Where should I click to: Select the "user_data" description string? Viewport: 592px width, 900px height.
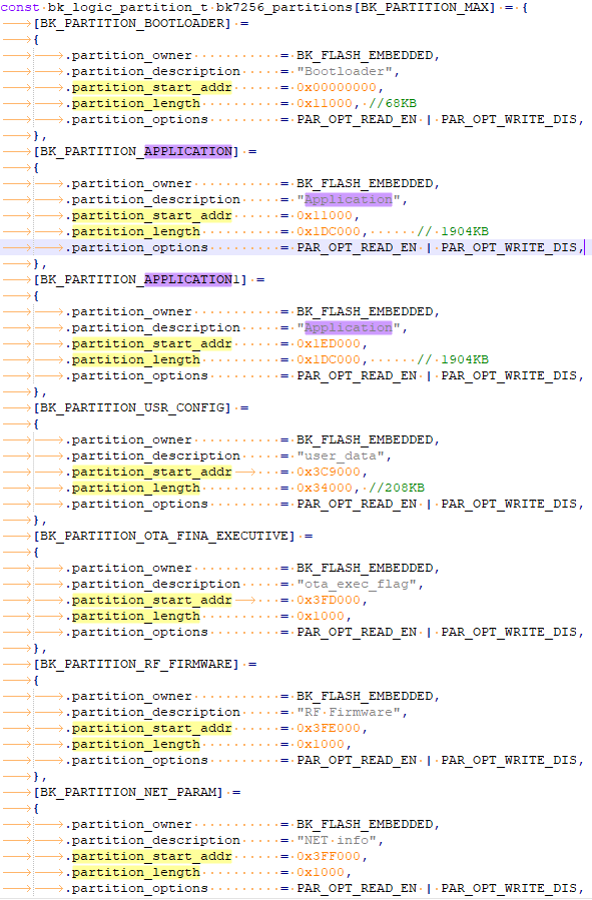click(341, 456)
